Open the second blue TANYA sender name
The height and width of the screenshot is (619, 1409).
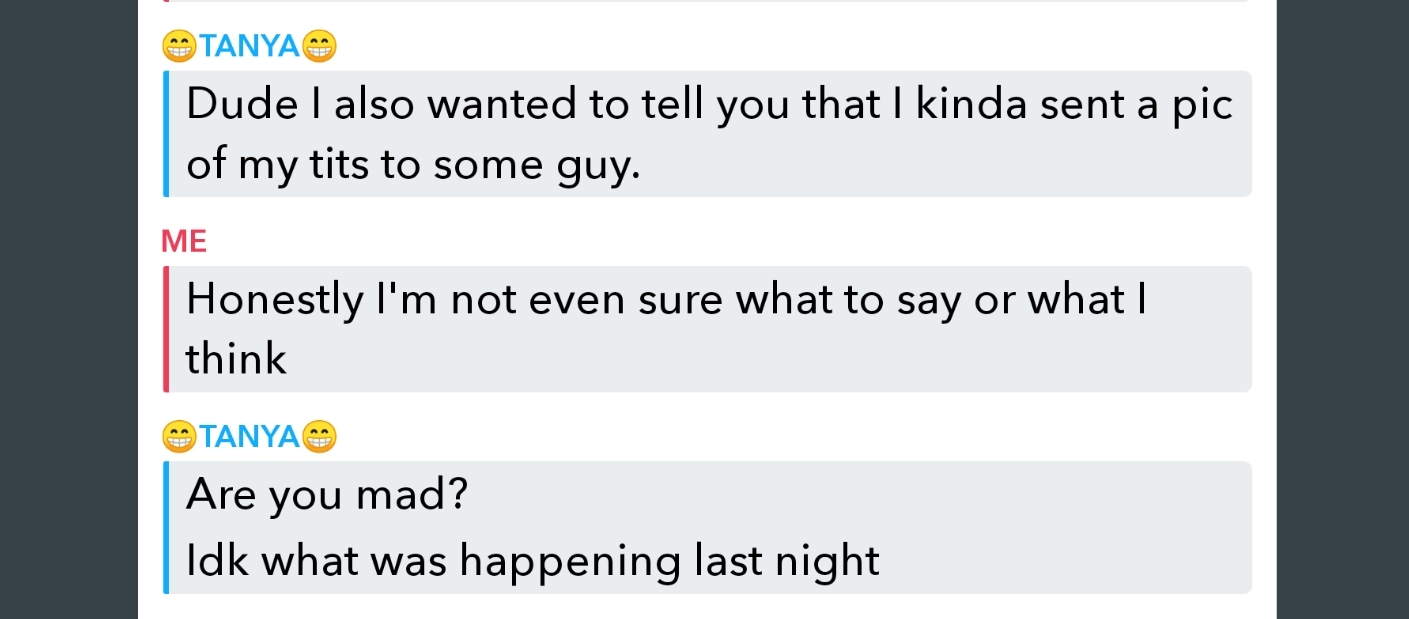250,437
